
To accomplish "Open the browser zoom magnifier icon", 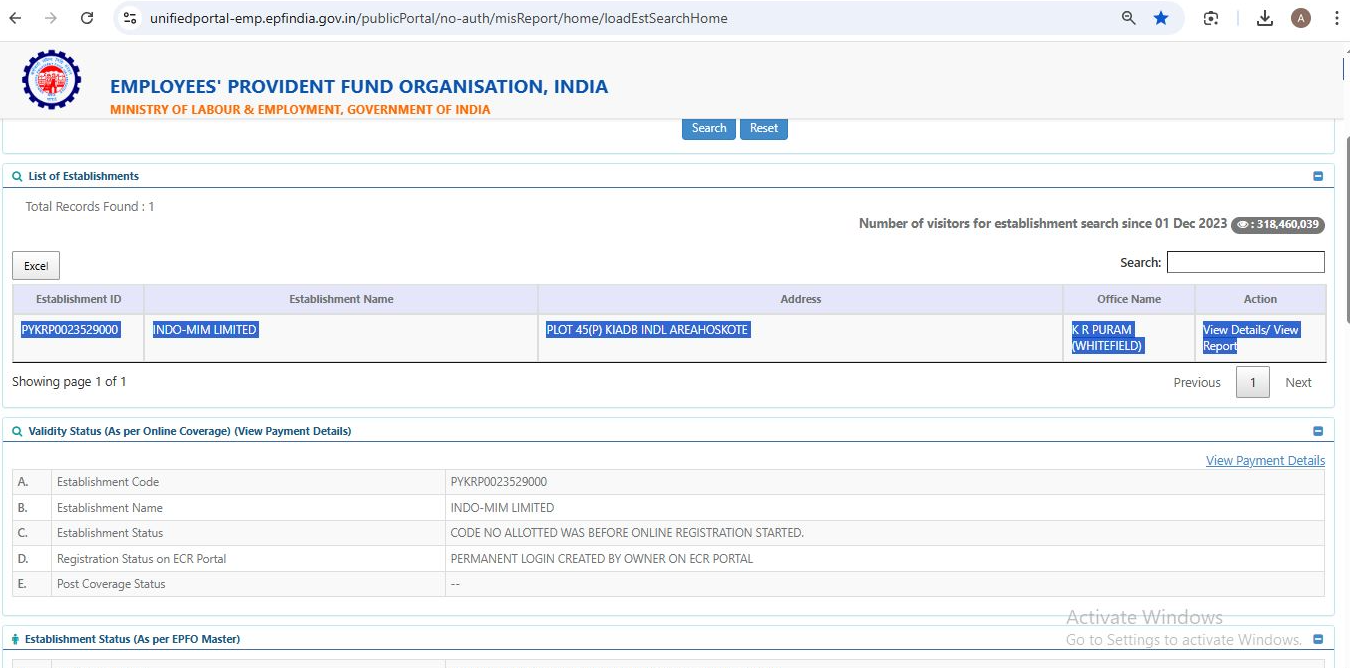I will tap(1129, 18).
